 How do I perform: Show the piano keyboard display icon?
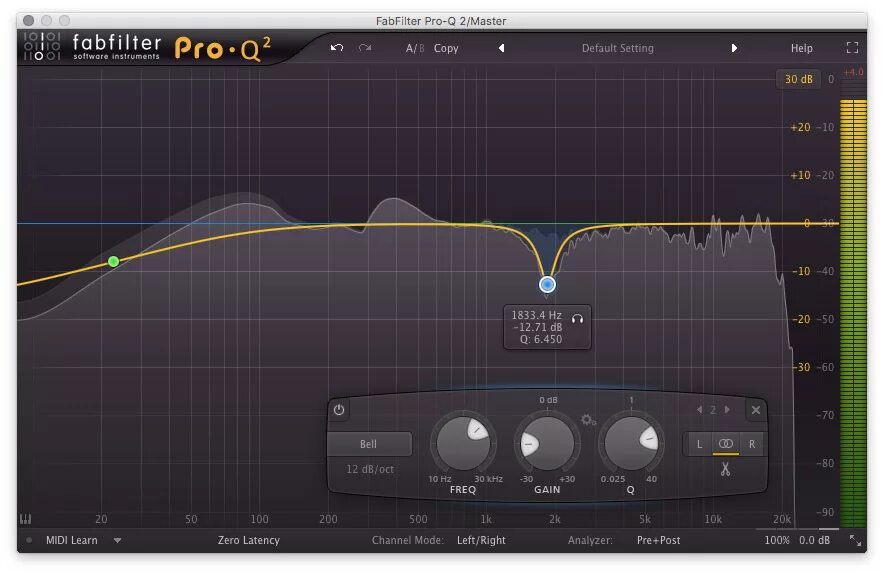point(25,519)
